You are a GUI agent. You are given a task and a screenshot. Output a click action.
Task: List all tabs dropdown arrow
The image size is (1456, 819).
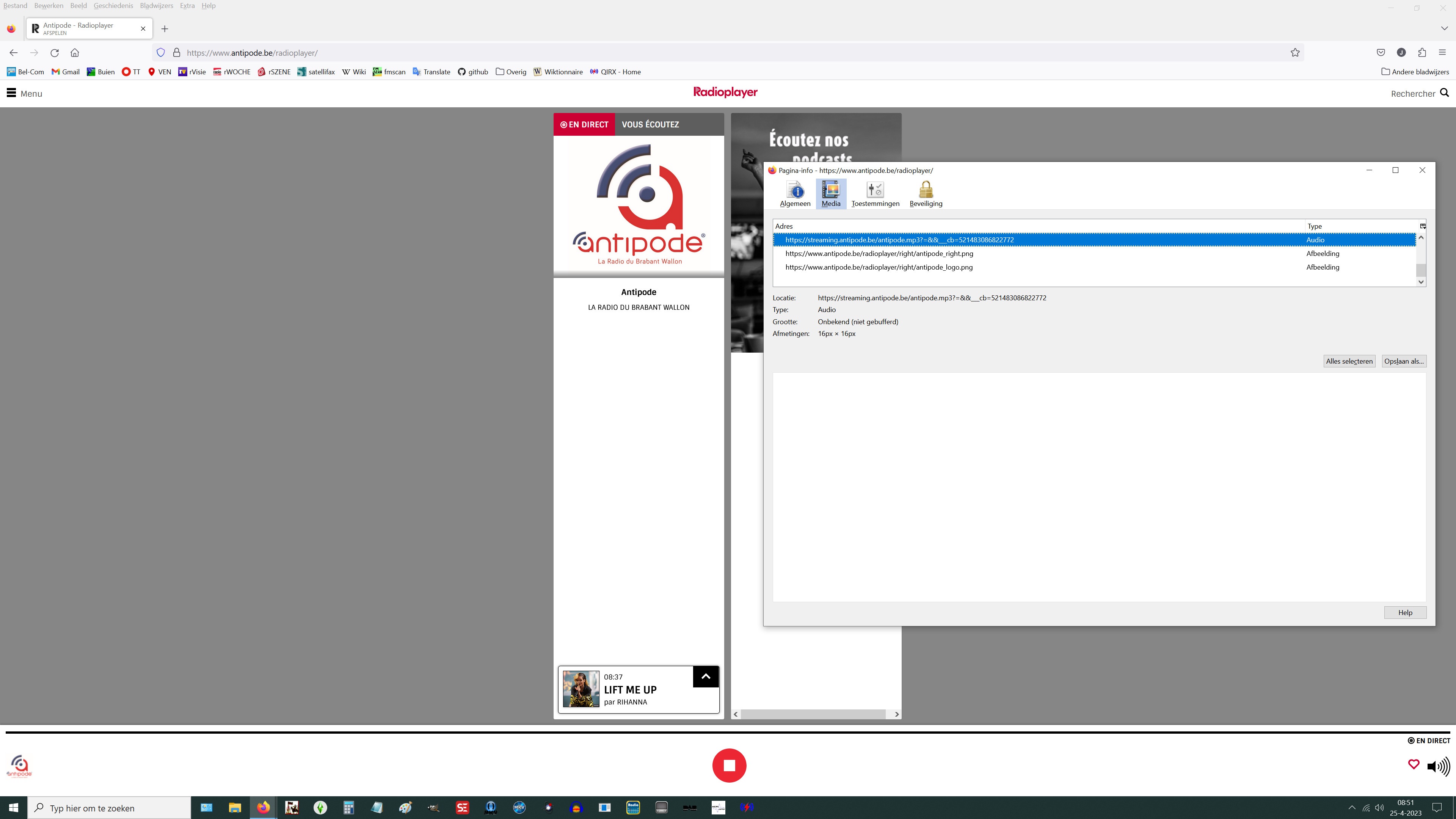[1444, 28]
